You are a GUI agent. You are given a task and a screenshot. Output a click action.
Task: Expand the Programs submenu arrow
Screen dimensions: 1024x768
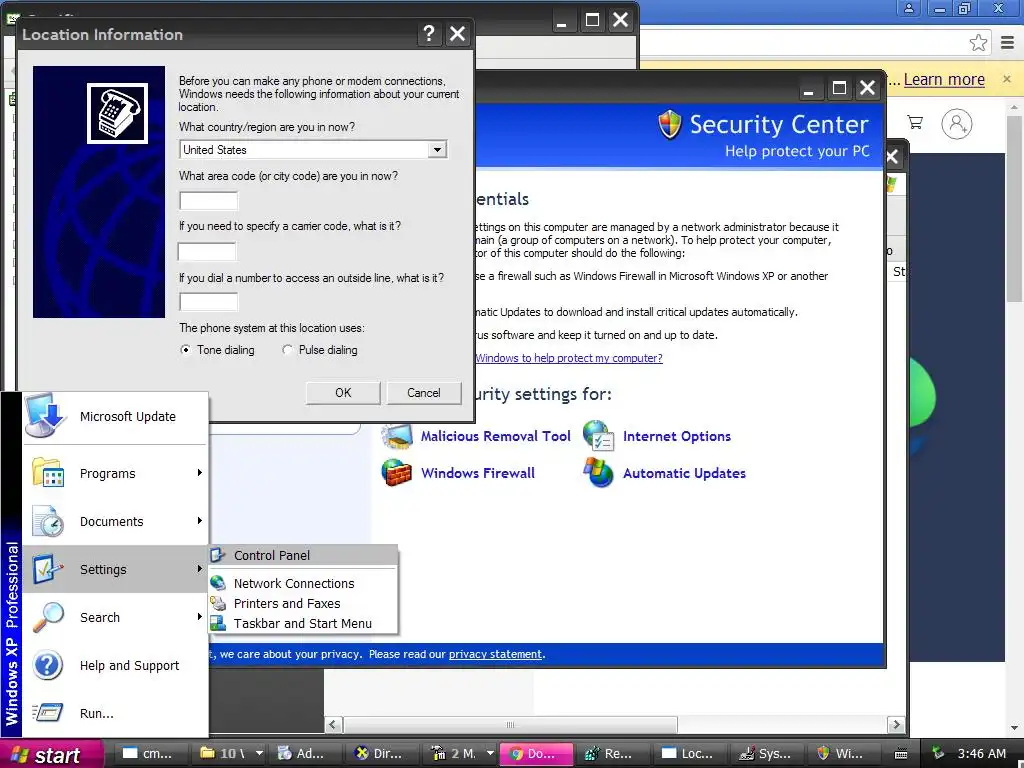pos(200,472)
